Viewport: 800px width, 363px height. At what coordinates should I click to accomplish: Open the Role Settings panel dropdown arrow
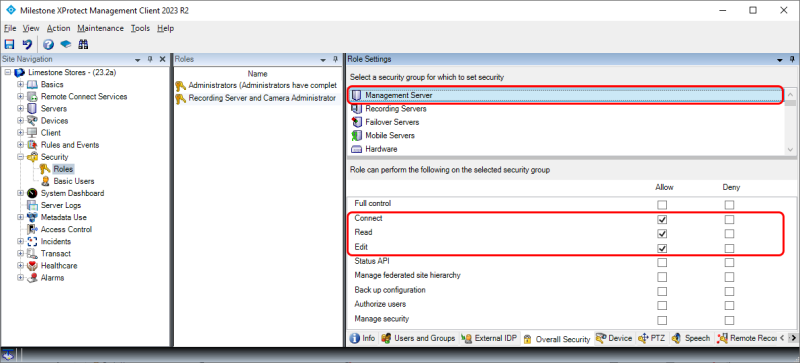tap(780, 60)
